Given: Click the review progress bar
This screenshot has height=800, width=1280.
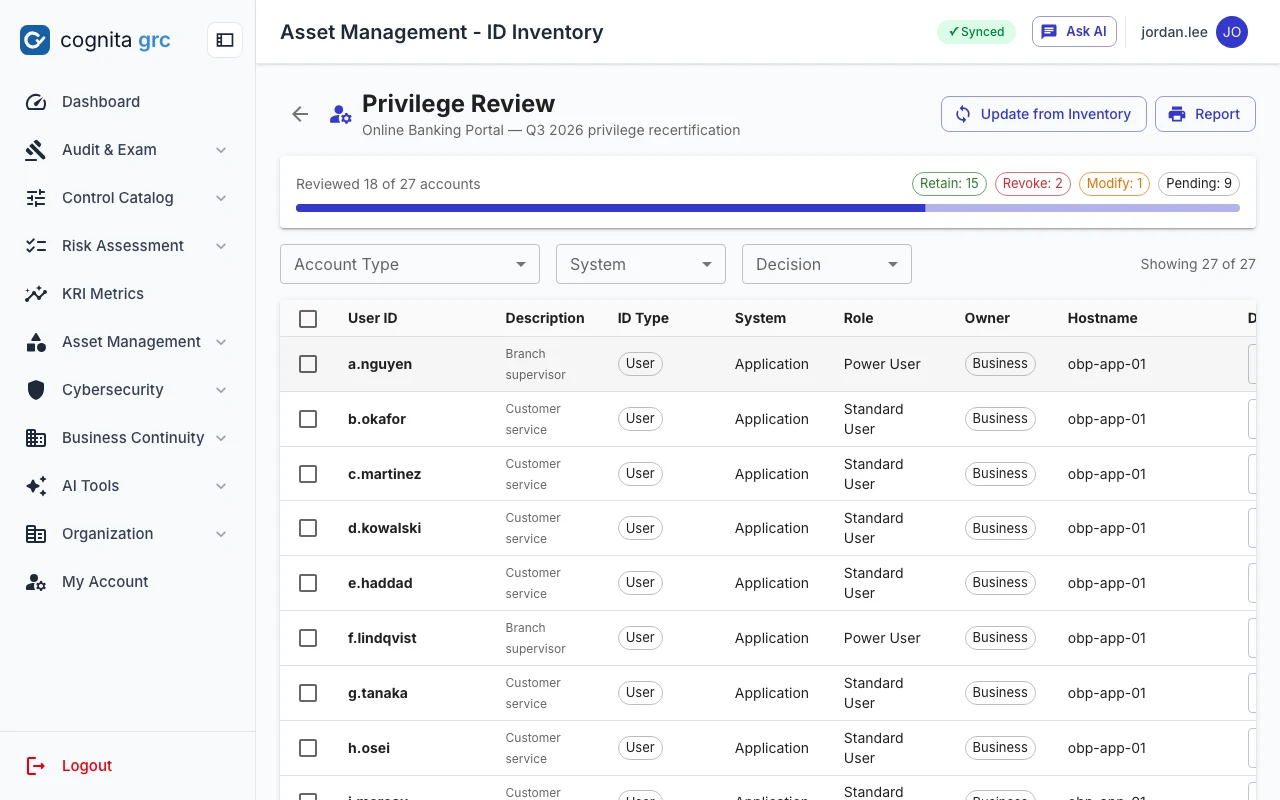Looking at the screenshot, I should pyautogui.click(x=768, y=208).
